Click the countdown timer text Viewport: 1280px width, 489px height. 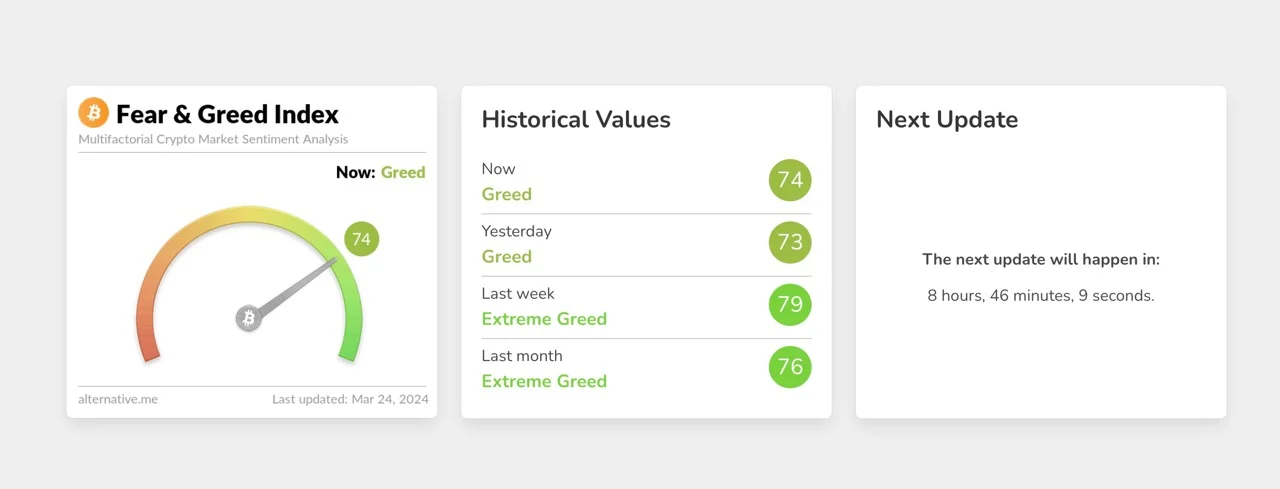click(1040, 296)
